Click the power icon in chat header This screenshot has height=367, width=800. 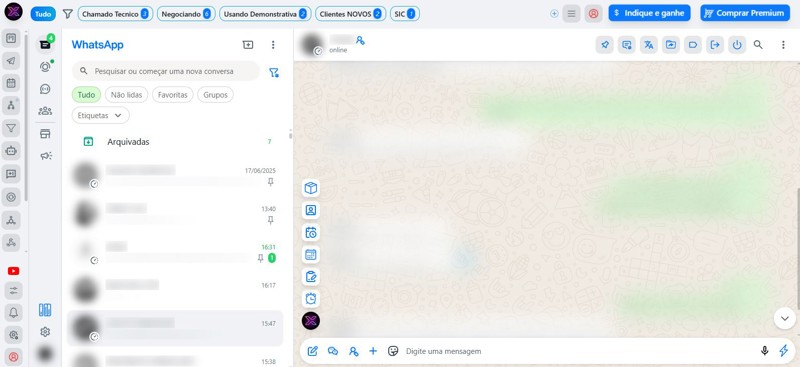pos(737,45)
